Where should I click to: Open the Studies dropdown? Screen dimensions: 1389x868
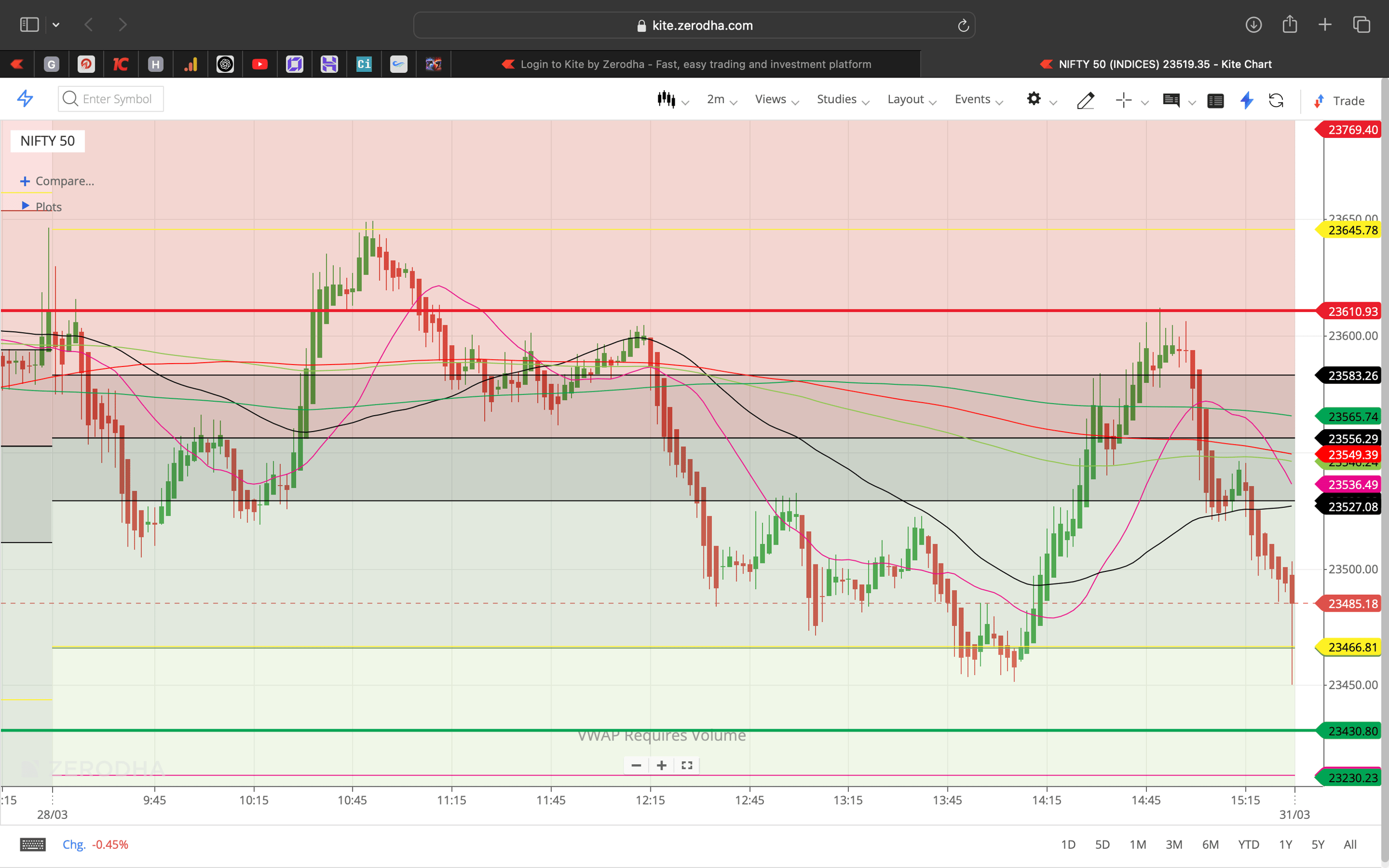pos(836,99)
